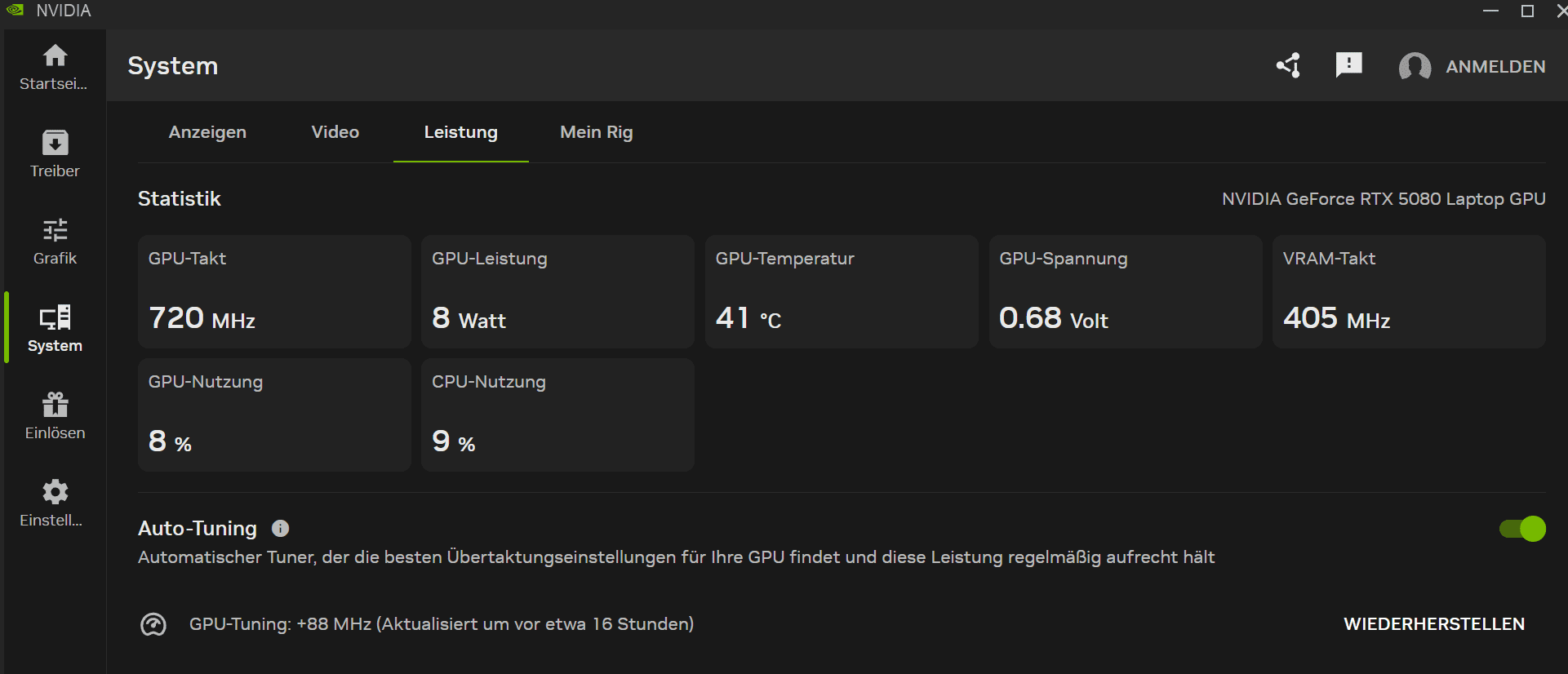Switch to the Video tab

(x=335, y=132)
